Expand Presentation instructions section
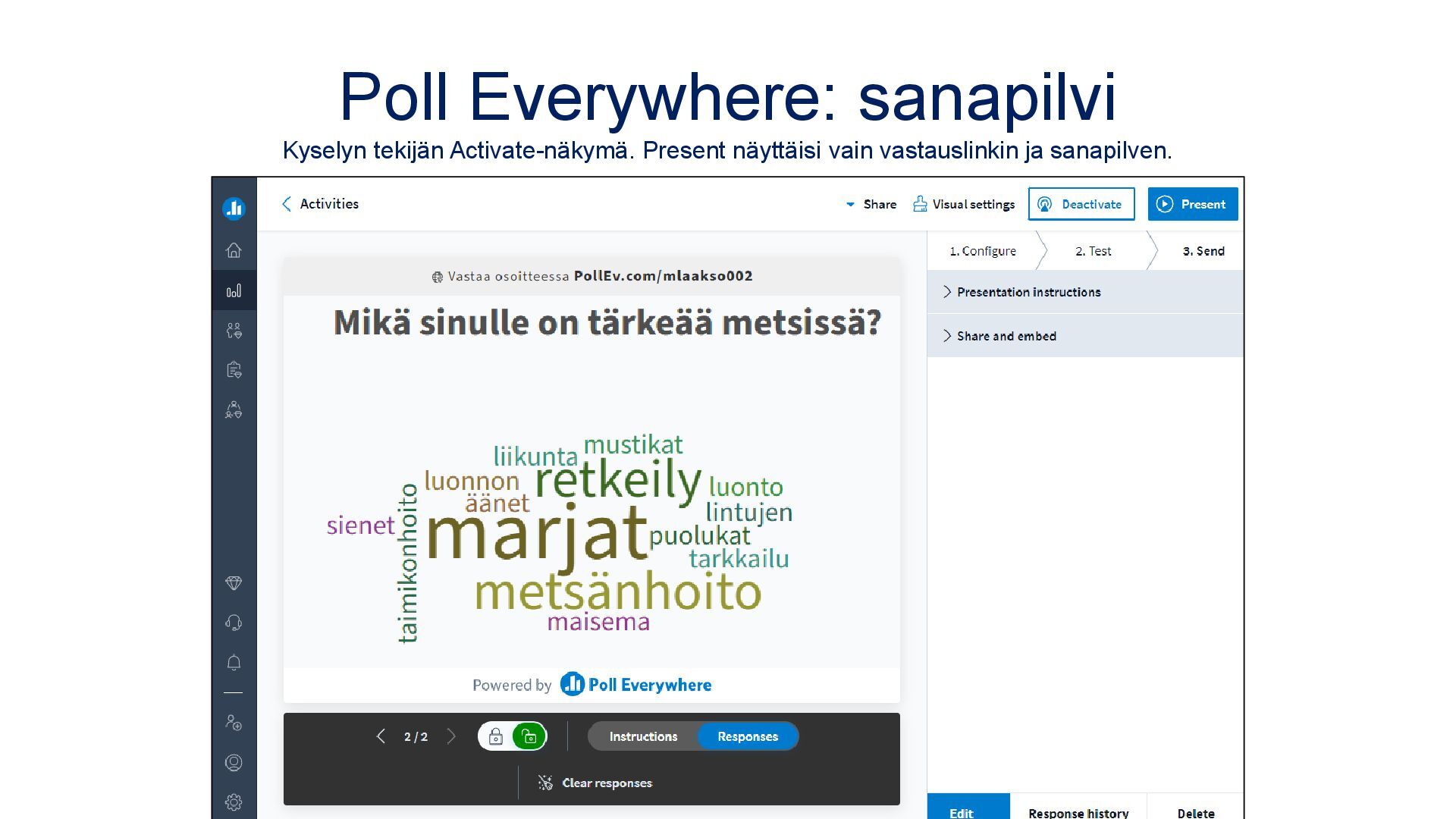The width and height of the screenshot is (1456, 819). pos(1085,292)
